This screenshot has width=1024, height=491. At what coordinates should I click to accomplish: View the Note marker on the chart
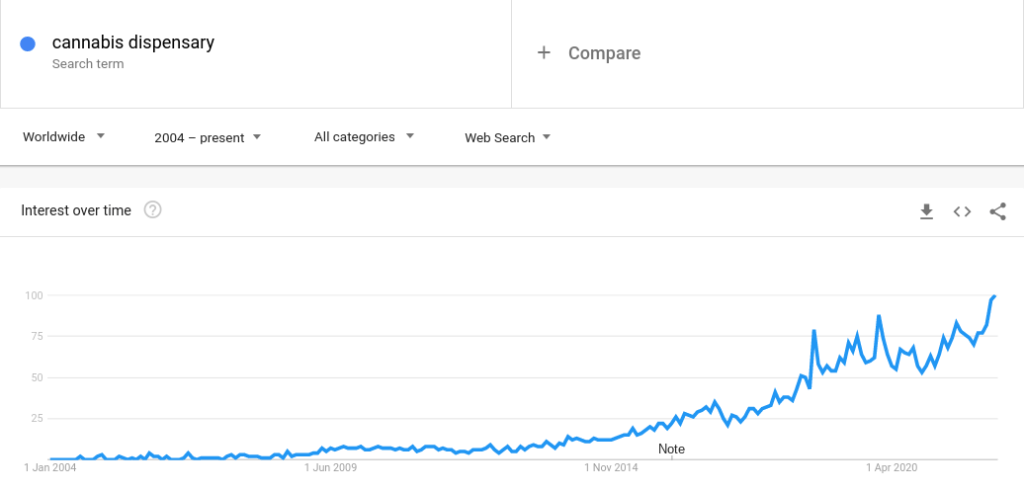point(671,449)
